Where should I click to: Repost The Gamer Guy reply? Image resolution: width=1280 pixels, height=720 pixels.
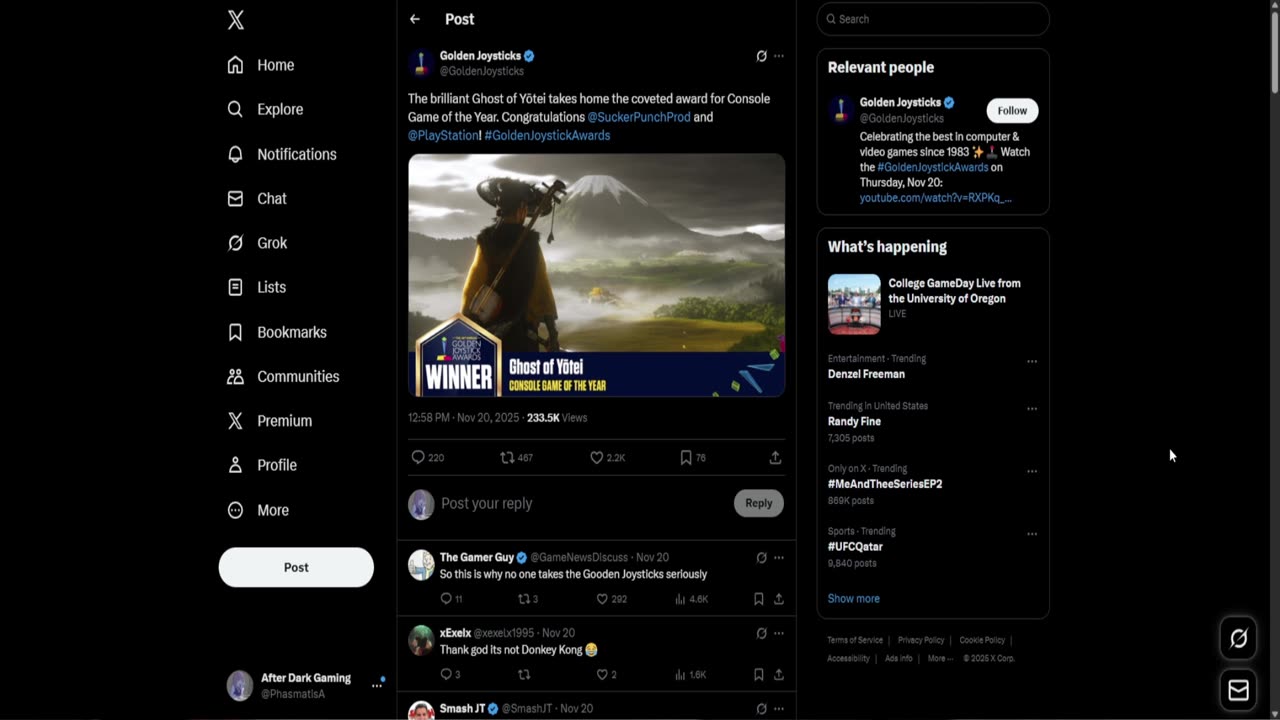coord(528,599)
